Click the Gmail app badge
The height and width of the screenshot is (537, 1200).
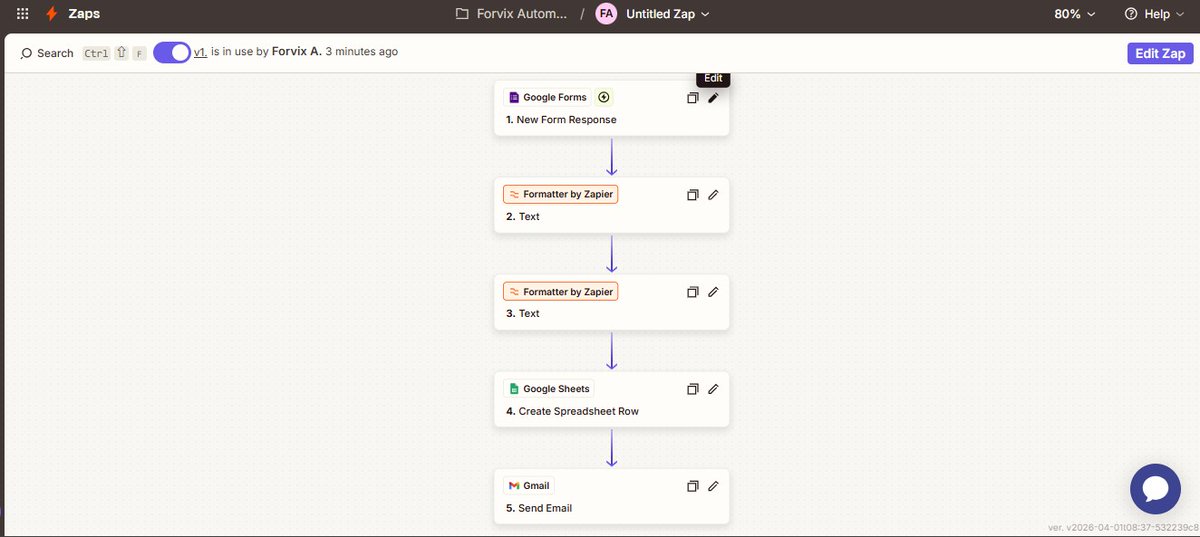(529, 486)
